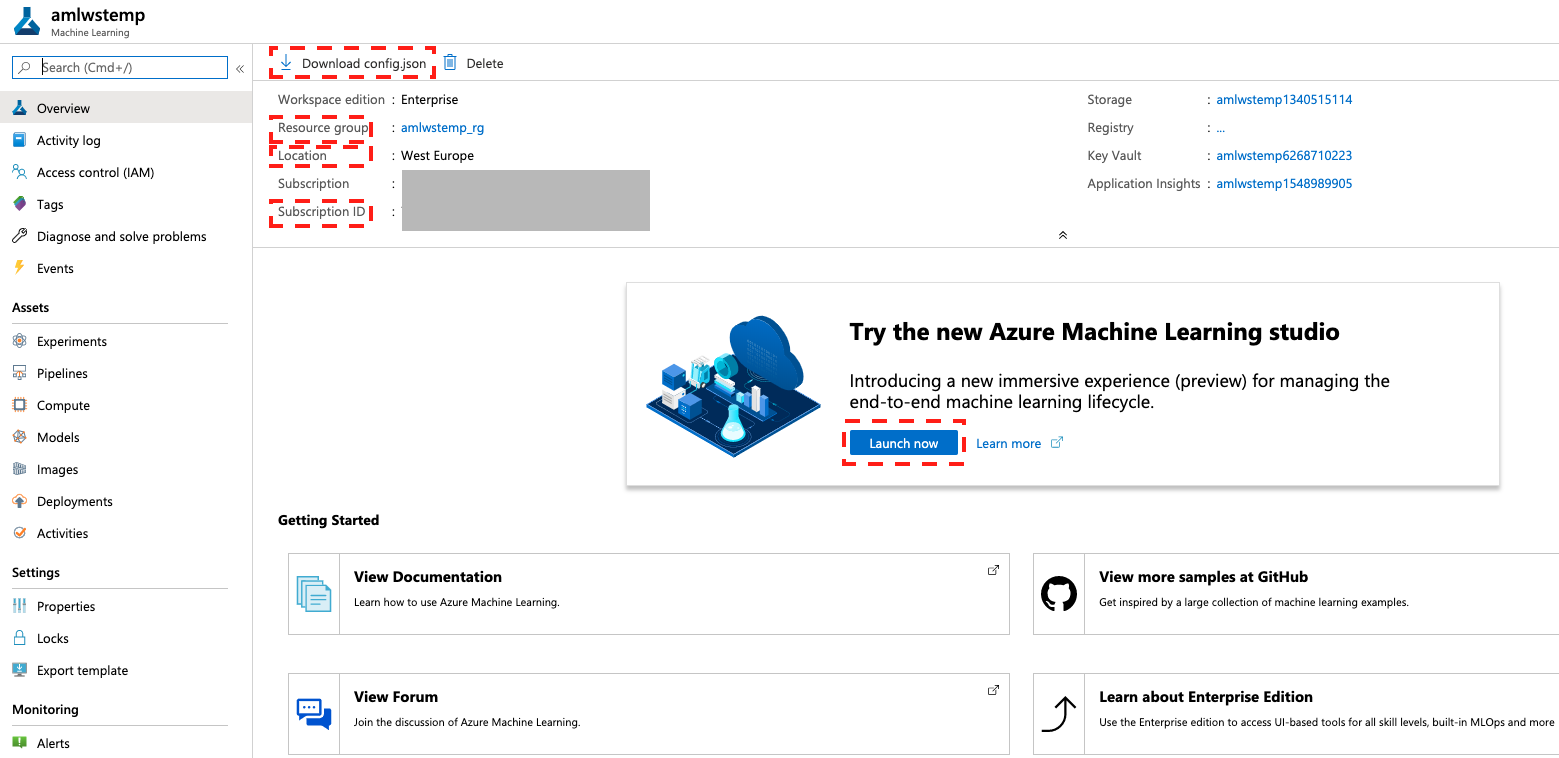Click the Pipelines icon
Screen dimensions: 1559x758
pos(19,373)
